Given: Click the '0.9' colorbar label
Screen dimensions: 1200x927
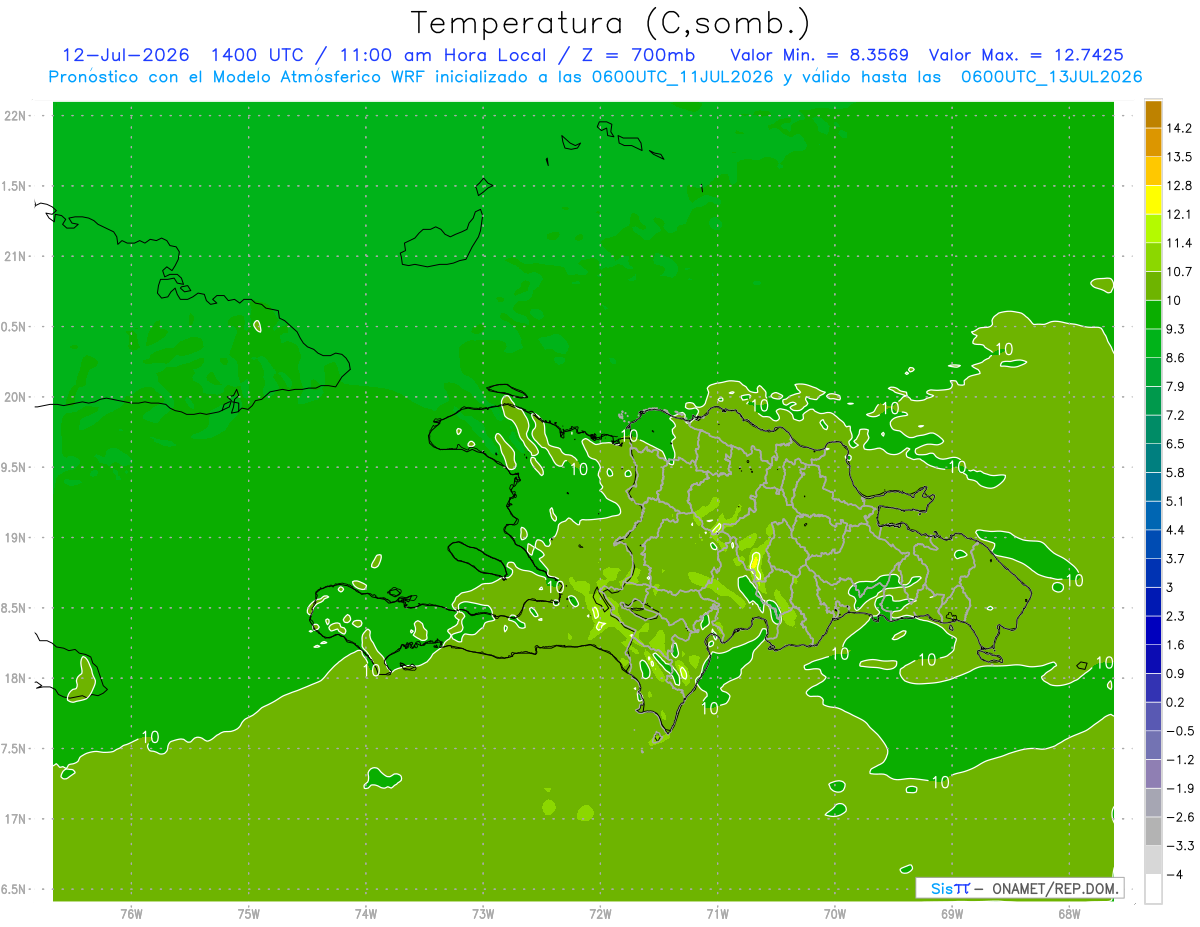Looking at the screenshot, I should [x=1177, y=674].
